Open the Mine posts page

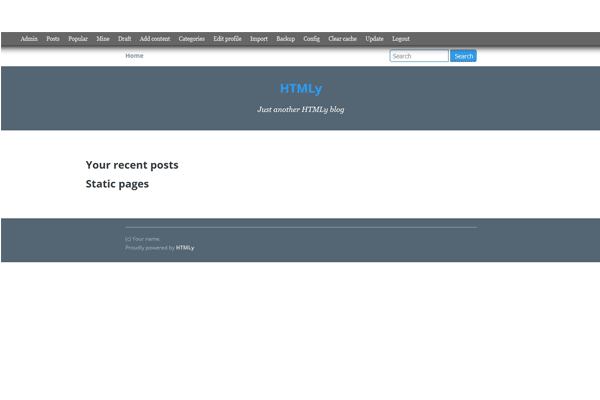tap(103, 39)
